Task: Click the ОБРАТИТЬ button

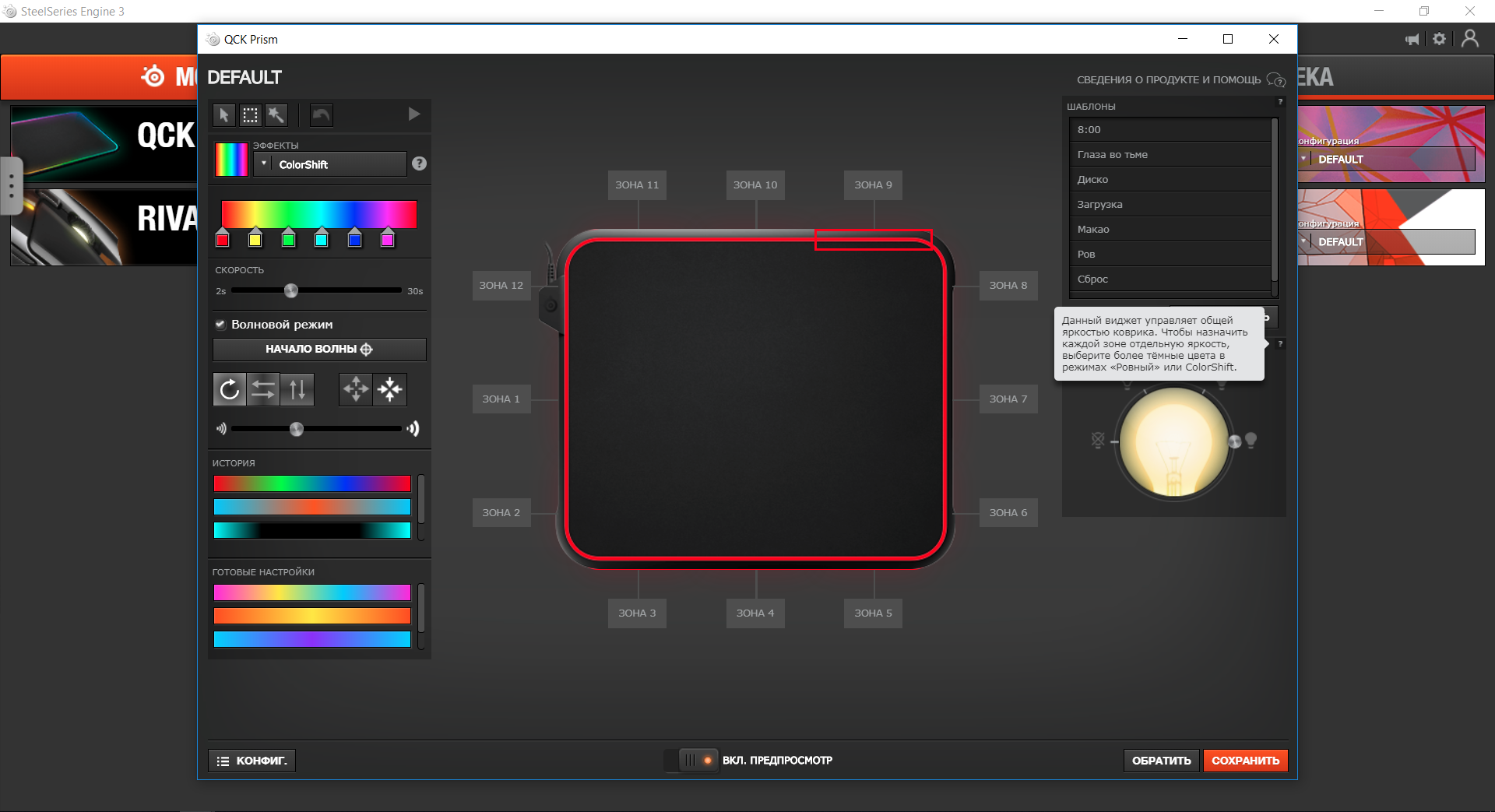Action: click(1161, 761)
